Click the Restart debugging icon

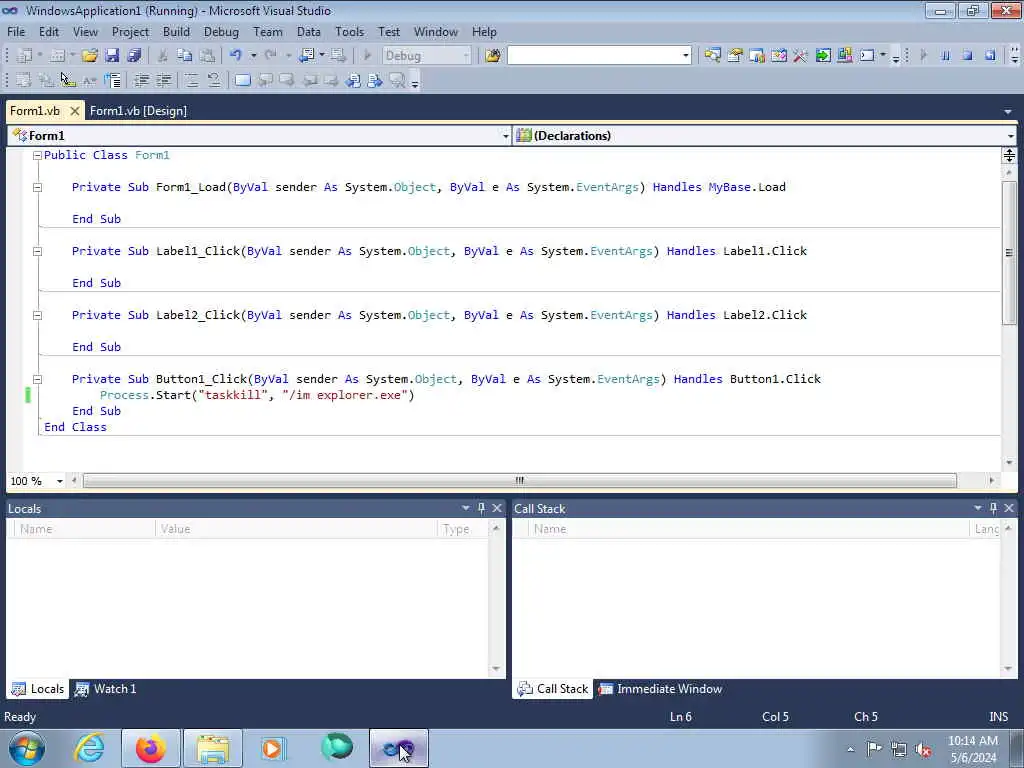[990, 56]
